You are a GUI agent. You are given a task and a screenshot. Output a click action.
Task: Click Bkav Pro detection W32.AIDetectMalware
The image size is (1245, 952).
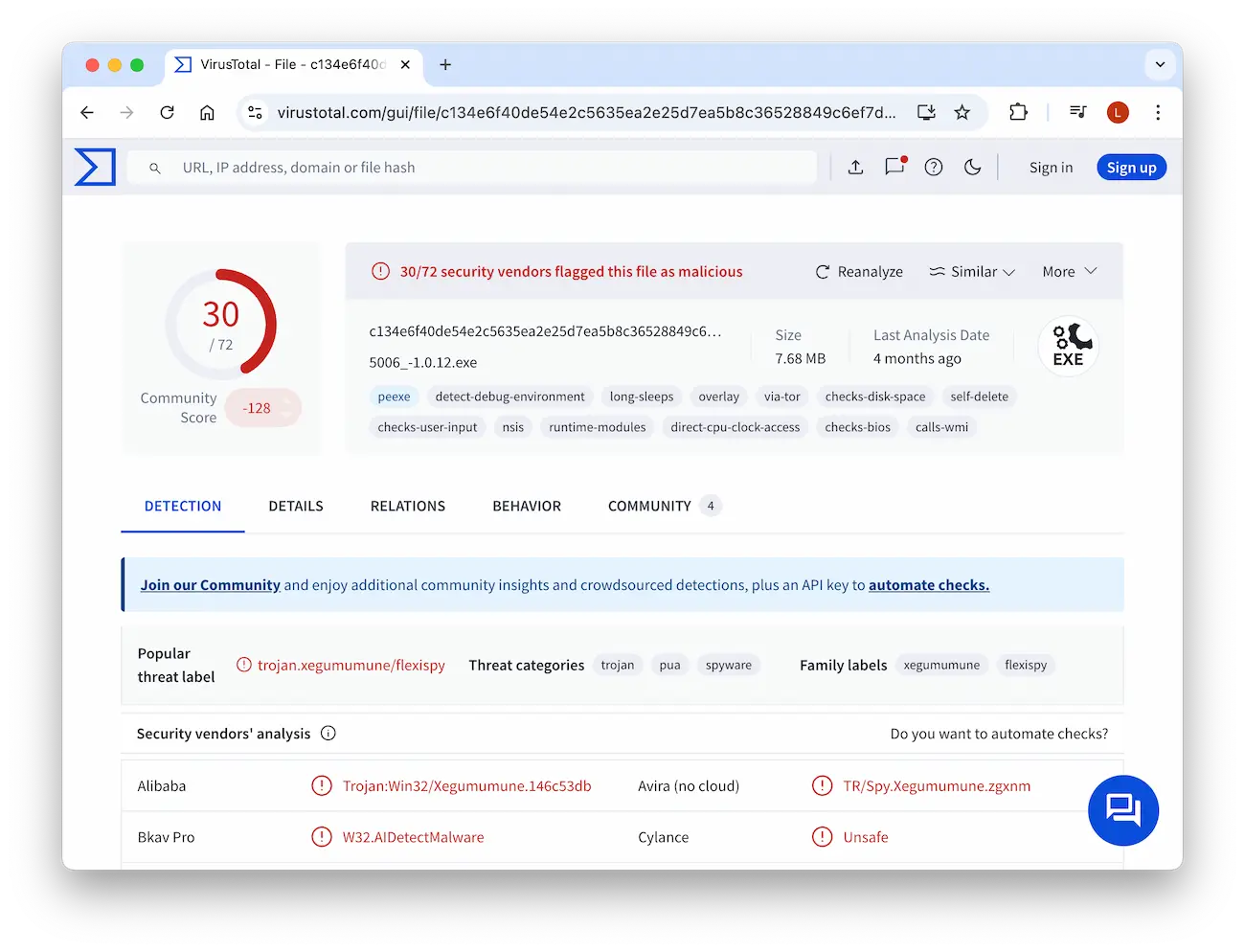pyautogui.click(x=414, y=837)
